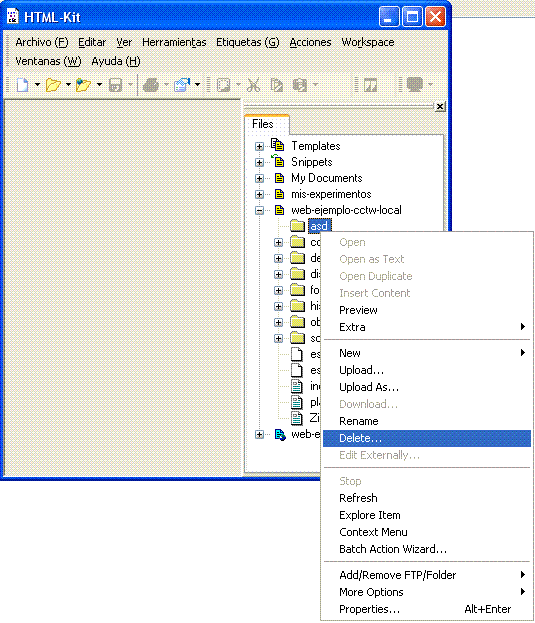The width and height of the screenshot is (535, 623).
Task: Click the Cut scissors icon
Action: (253, 85)
